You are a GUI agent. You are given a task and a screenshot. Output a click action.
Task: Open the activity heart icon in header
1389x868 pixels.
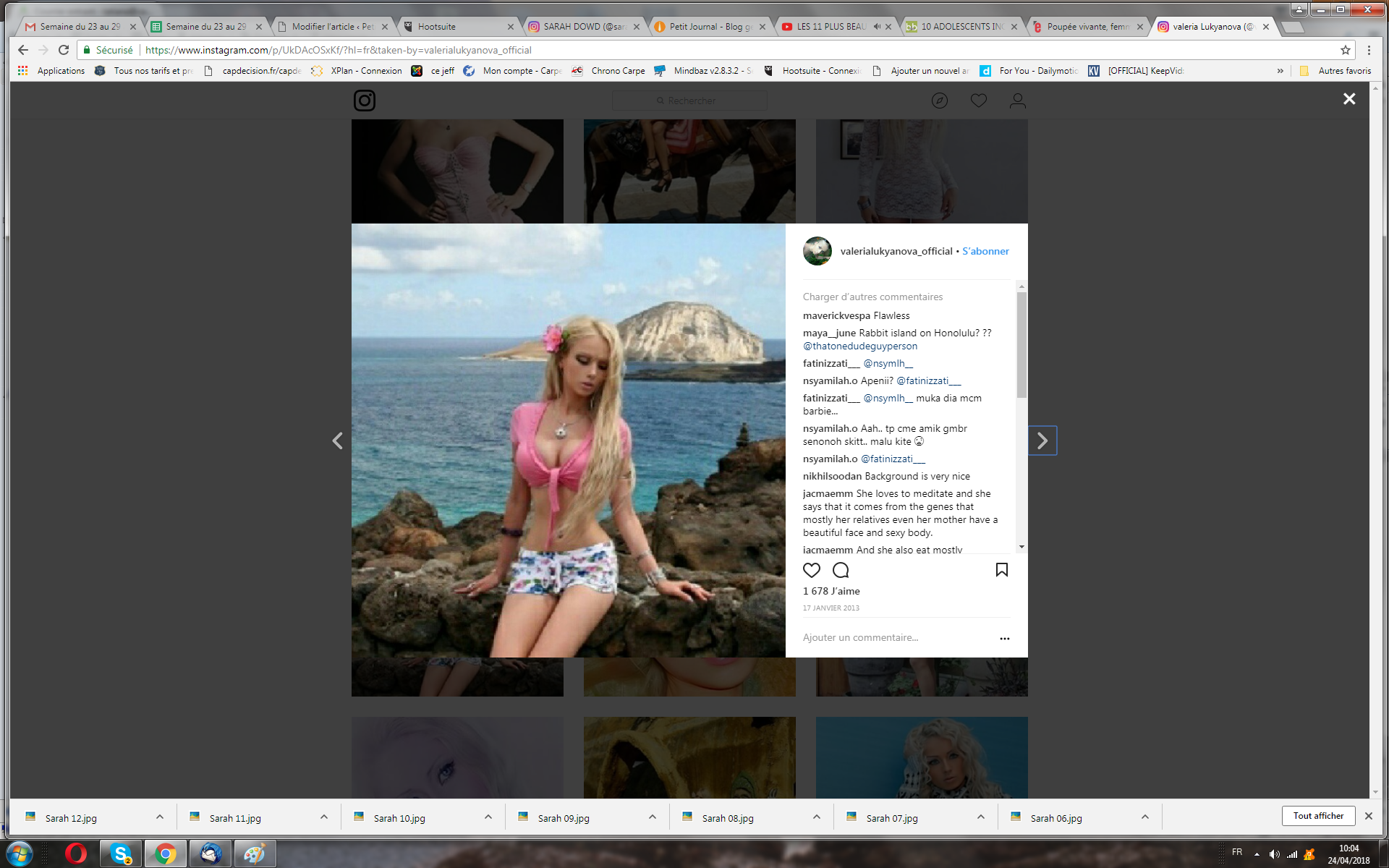tap(978, 101)
